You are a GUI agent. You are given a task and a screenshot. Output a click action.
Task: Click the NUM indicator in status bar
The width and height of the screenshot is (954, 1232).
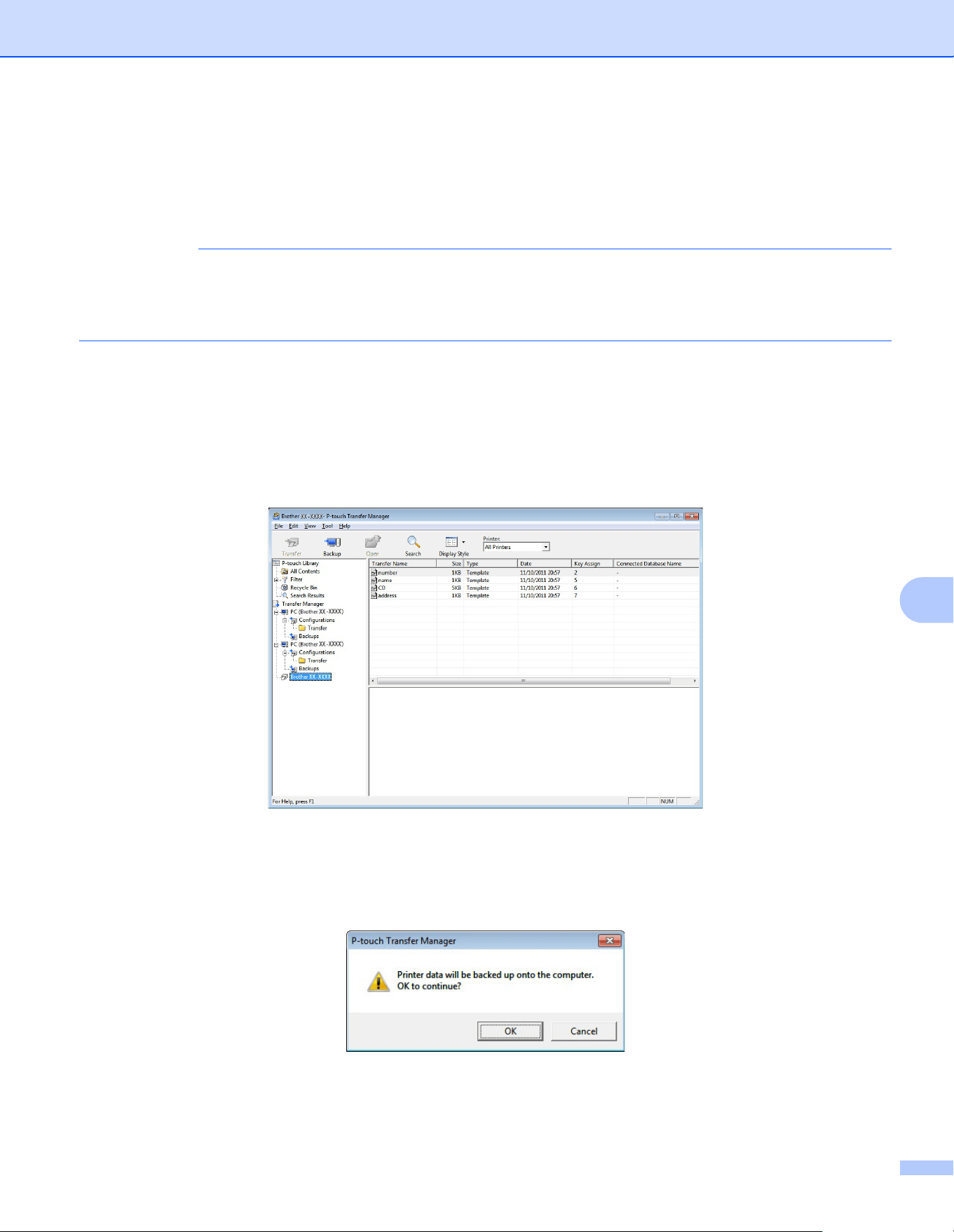point(667,801)
